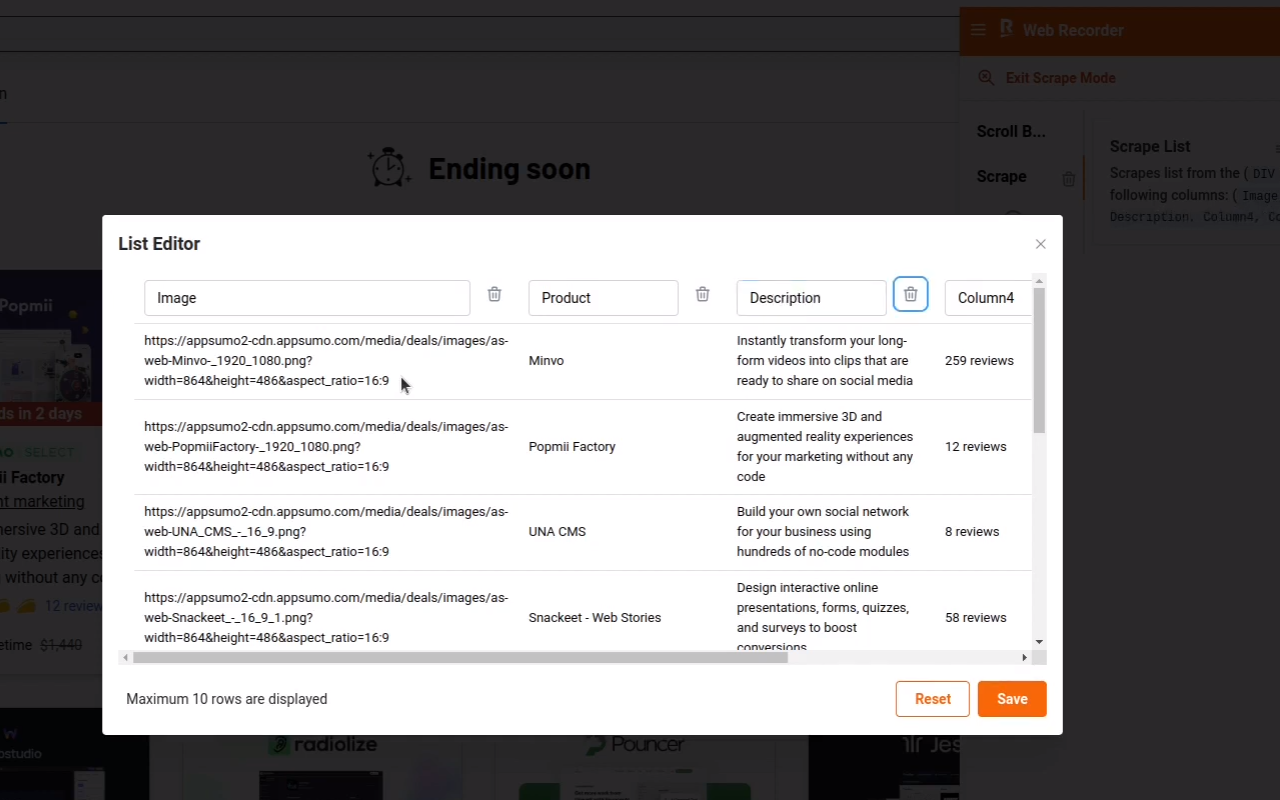
Task: Select the Scrape step in Web Recorder
Action: point(1001,176)
